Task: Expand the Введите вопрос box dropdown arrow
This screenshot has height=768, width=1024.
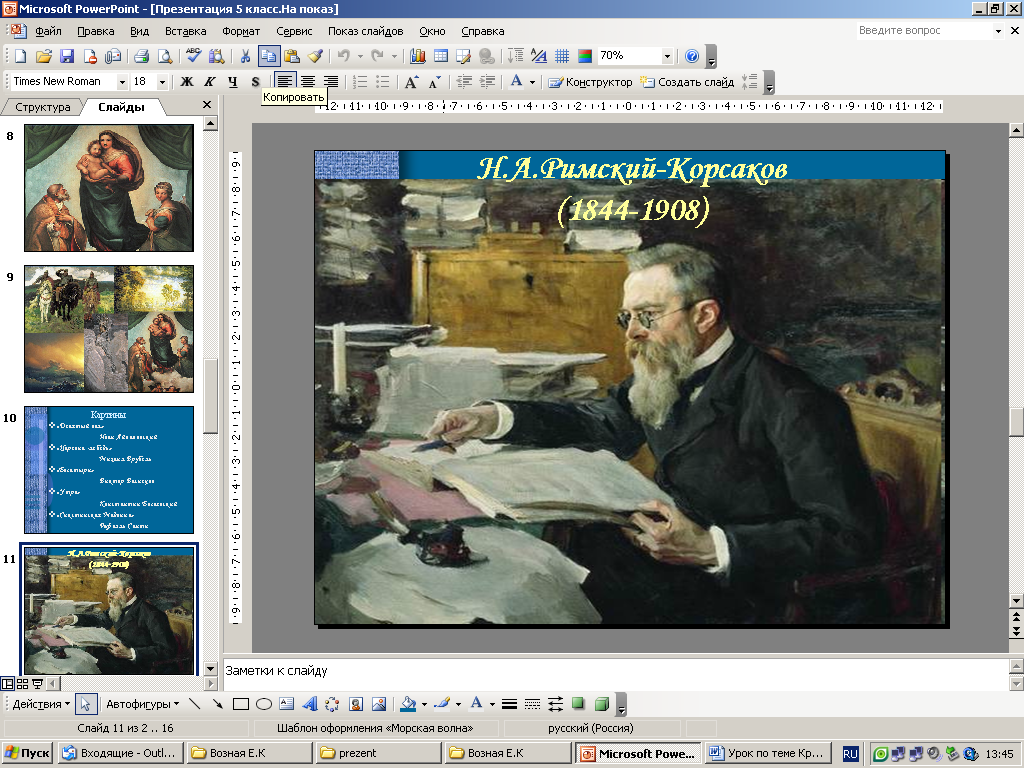Action: [998, 31]
